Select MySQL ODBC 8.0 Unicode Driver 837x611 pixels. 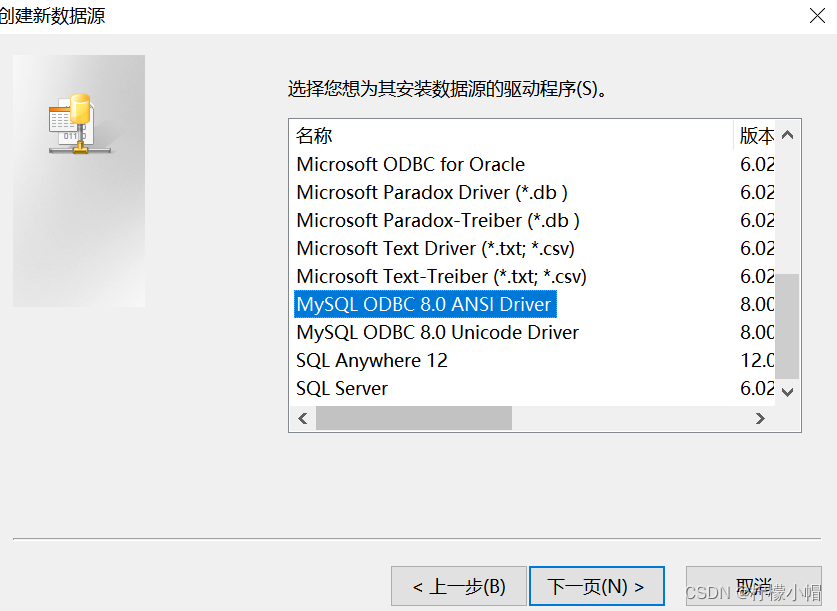pyautogui.click(x=437, y=332)
